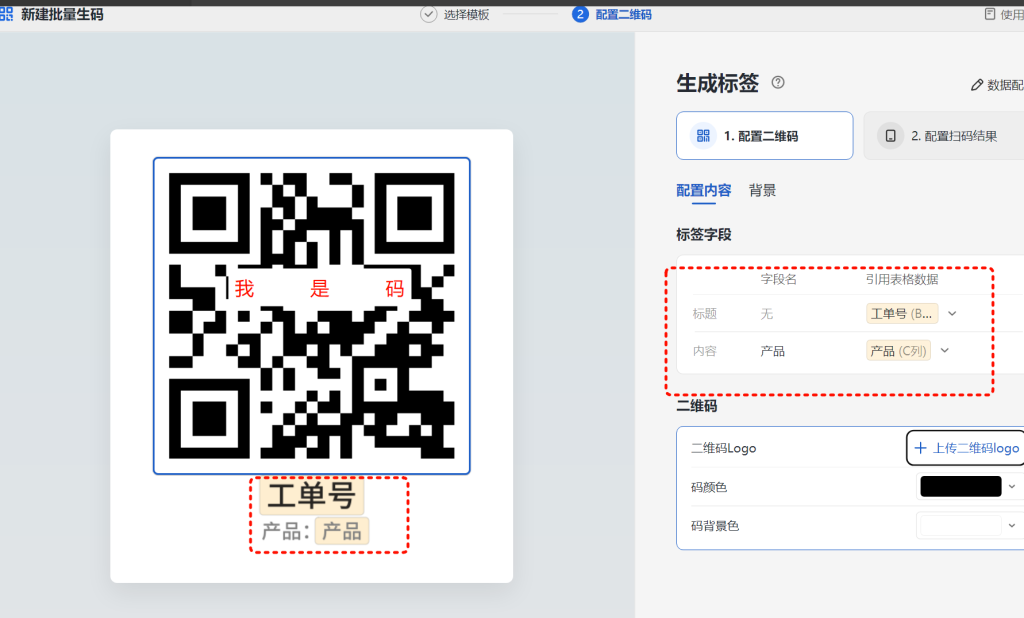The image size is (1024, 618).
Task: Expand the 产品 (C列) reference dropdown arrow
Action: click(944, 351)
